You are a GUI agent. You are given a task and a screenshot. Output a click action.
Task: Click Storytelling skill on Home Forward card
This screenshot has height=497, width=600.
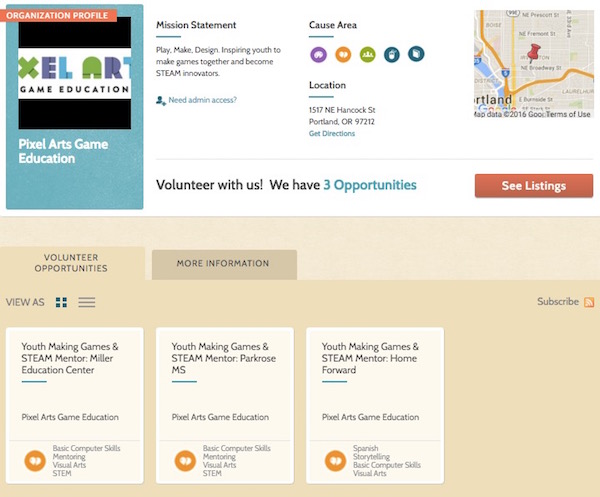tap(371, 456)
